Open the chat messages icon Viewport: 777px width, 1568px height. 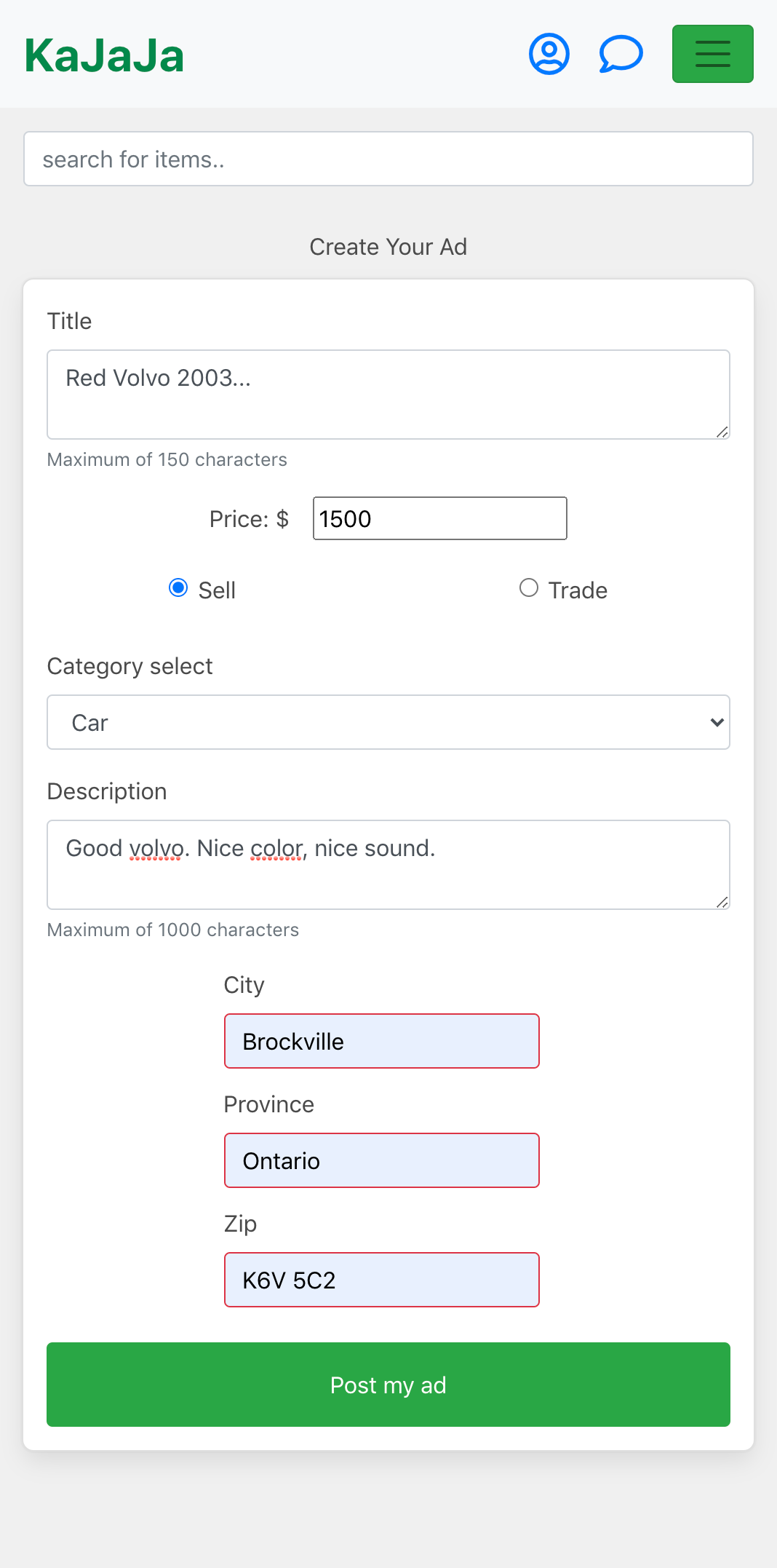click(621, 54)
